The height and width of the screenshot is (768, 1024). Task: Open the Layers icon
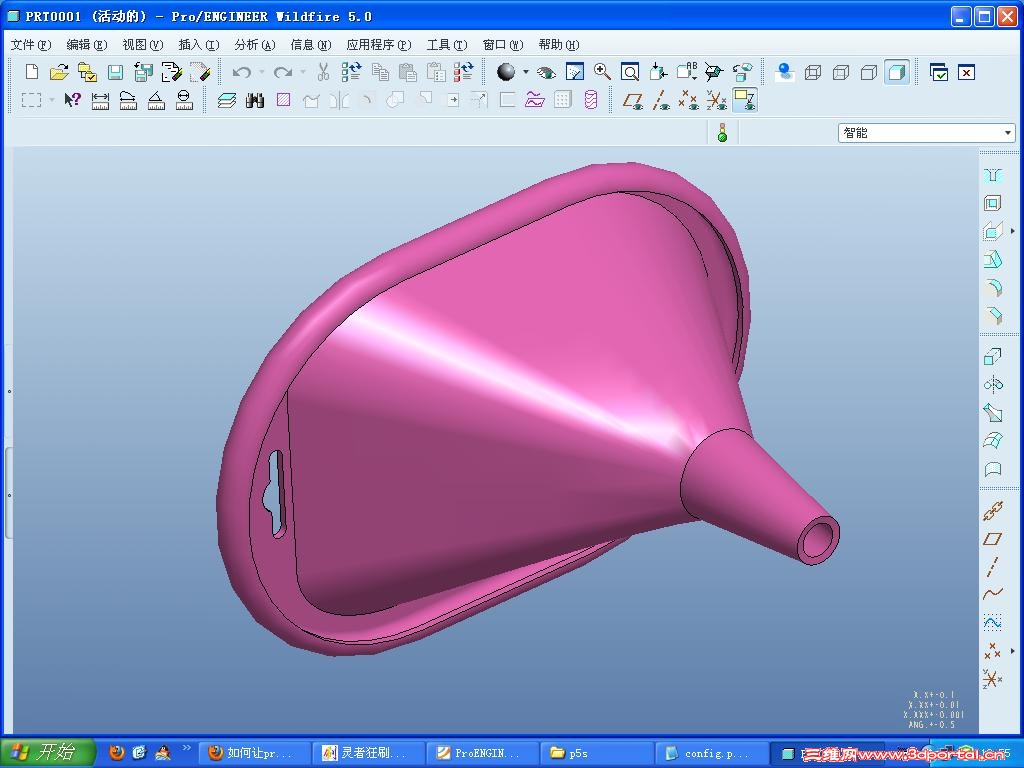click(227, 100)
